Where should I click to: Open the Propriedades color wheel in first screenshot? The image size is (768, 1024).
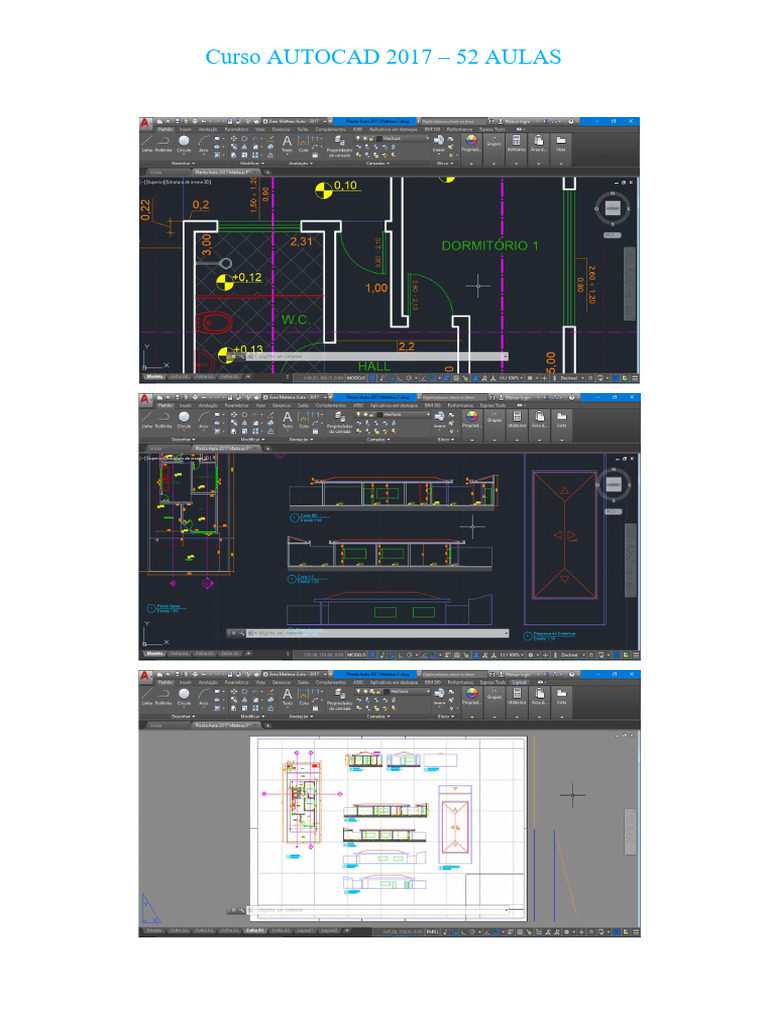tap(471, 143)
